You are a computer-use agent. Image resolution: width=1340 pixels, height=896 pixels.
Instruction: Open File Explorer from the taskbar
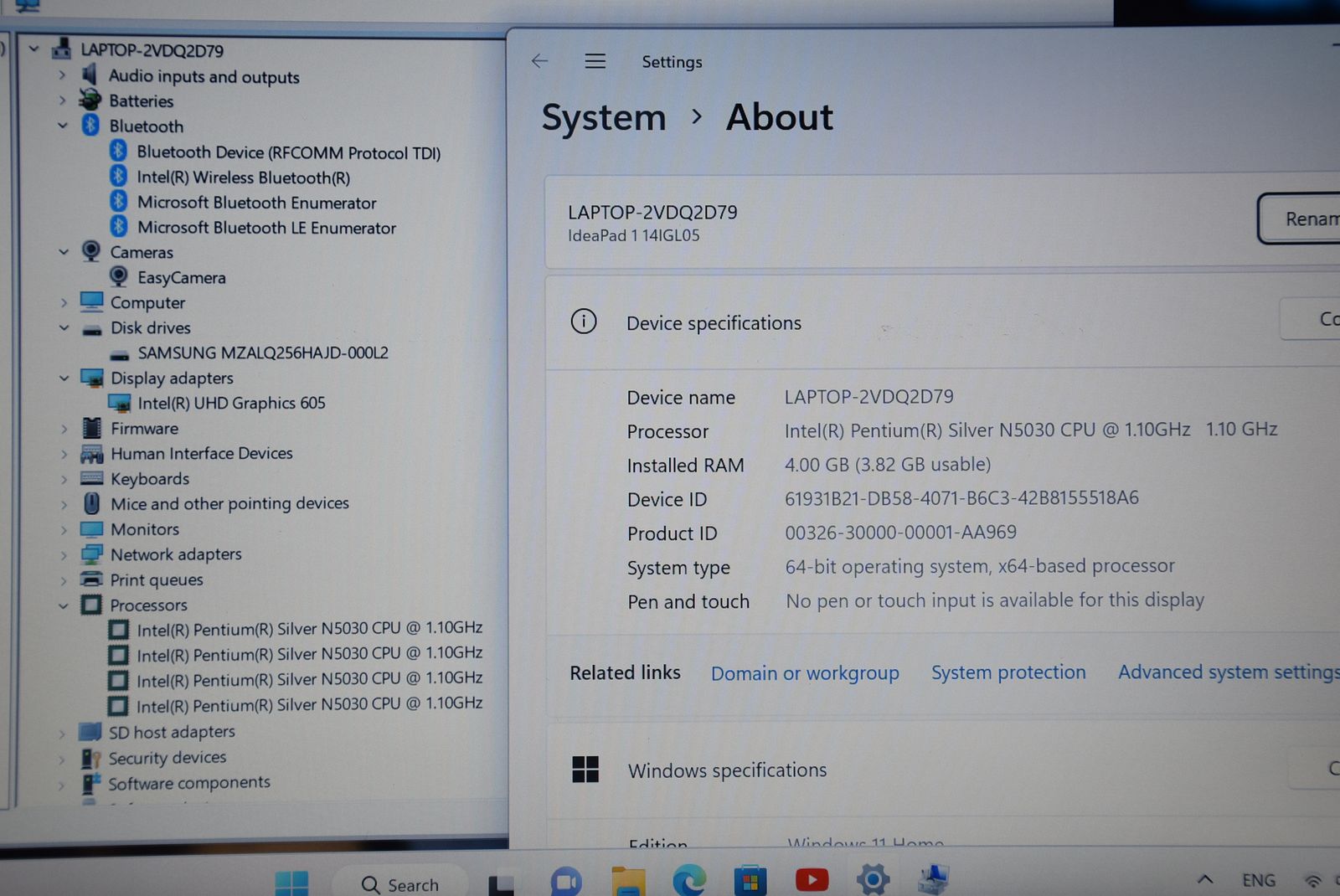point(628,882)
